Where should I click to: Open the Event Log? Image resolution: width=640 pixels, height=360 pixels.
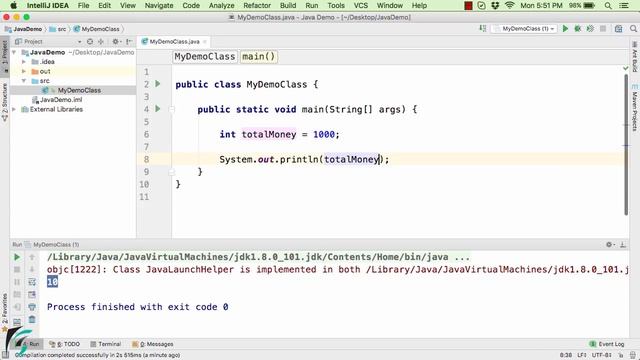point(607,344)
